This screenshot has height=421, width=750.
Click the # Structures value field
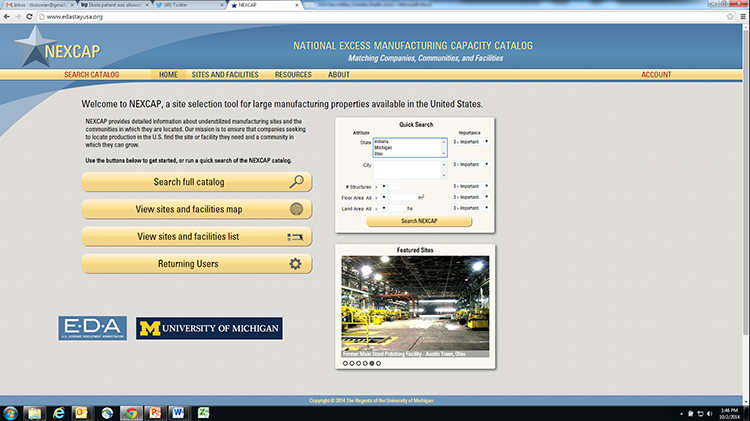(x=394, y=187)
